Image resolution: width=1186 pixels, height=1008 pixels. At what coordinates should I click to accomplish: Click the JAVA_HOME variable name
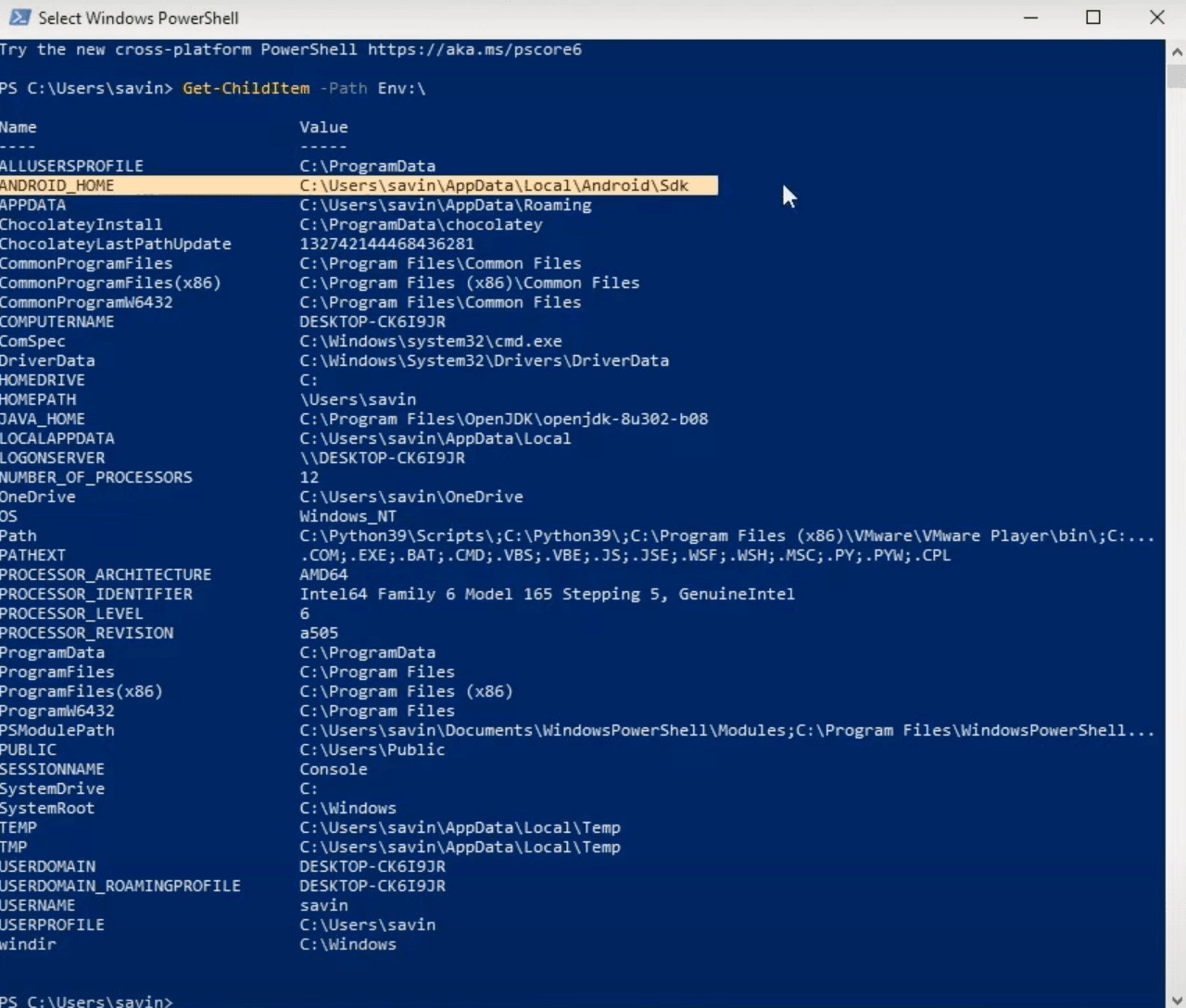point(43,419)
